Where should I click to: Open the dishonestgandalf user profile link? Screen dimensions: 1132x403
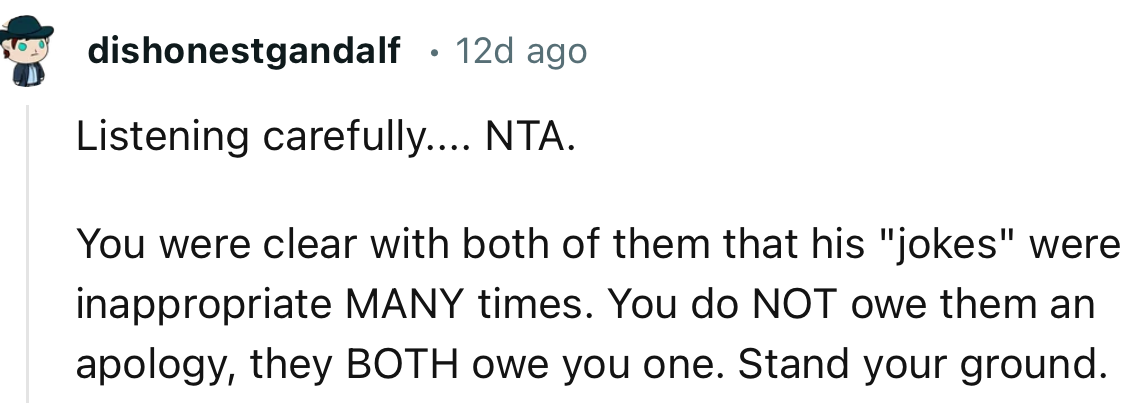coord(244,51)
